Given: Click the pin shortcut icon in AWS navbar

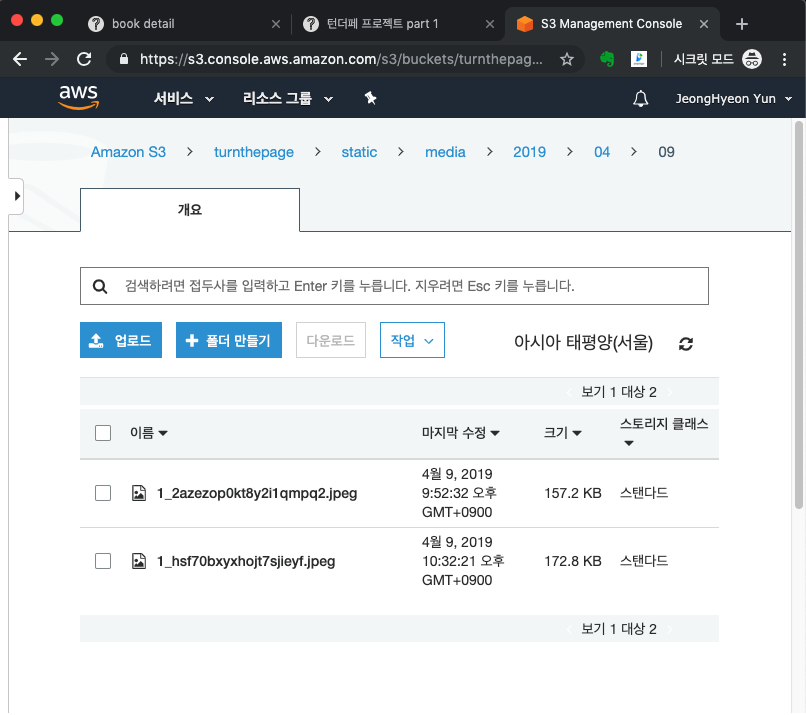Looking at the screenshot, I should [370, 98].
